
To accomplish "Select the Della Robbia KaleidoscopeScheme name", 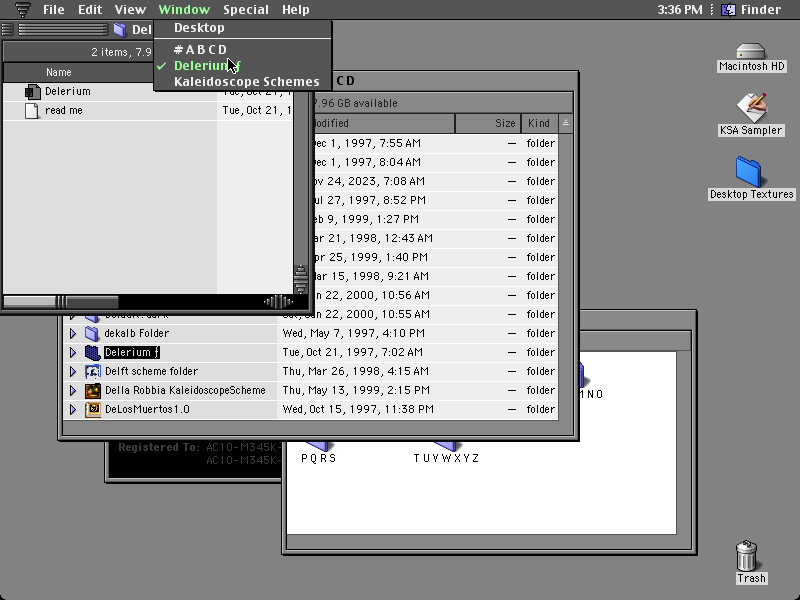I will click(x=185, y=390).
